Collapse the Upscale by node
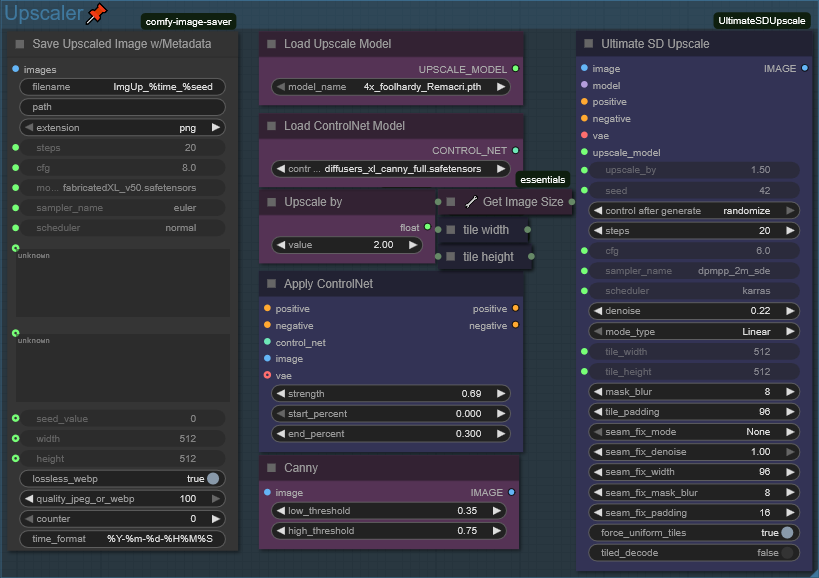 click(x=271, y=202)
